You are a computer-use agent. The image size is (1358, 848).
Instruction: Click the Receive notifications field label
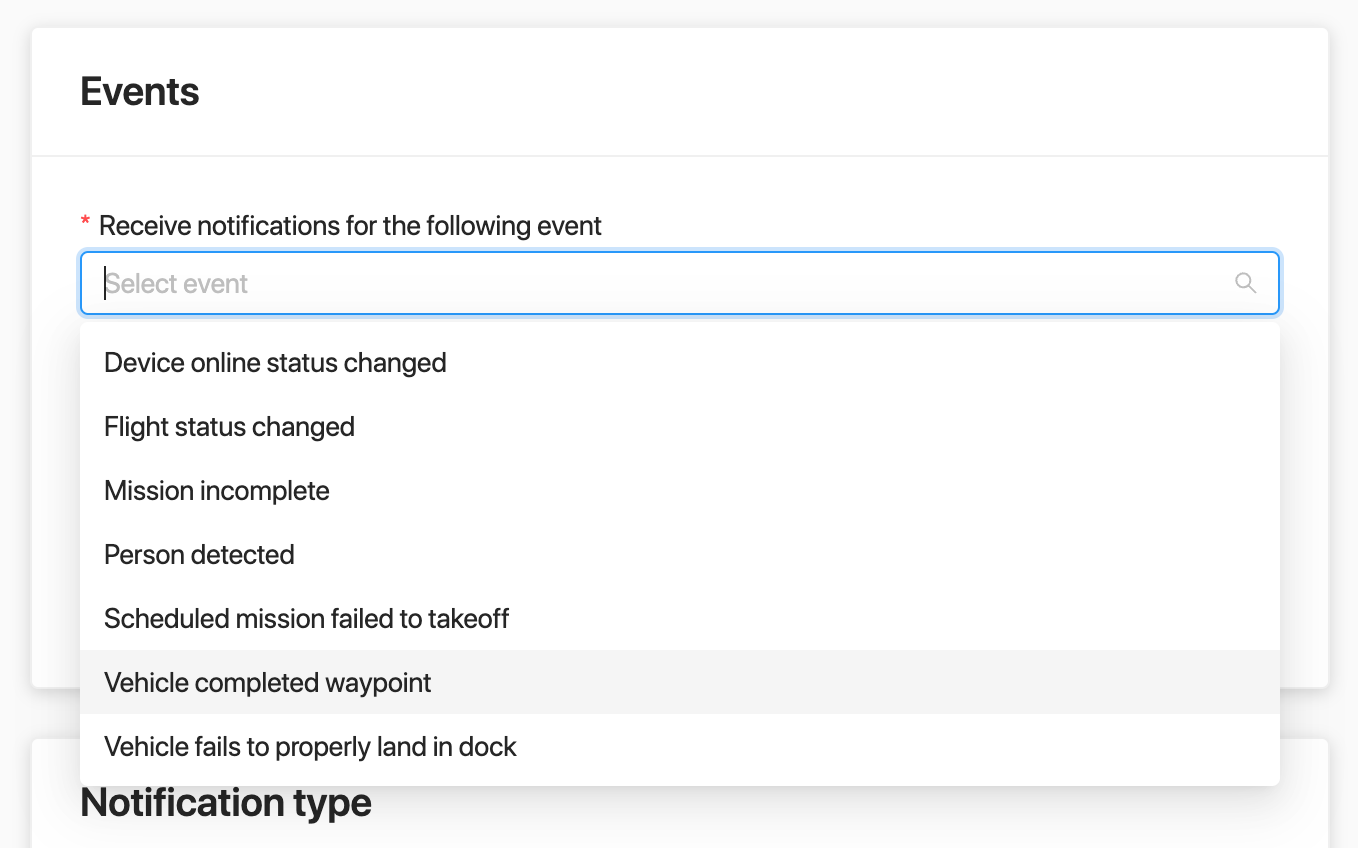tap(350, 226)
